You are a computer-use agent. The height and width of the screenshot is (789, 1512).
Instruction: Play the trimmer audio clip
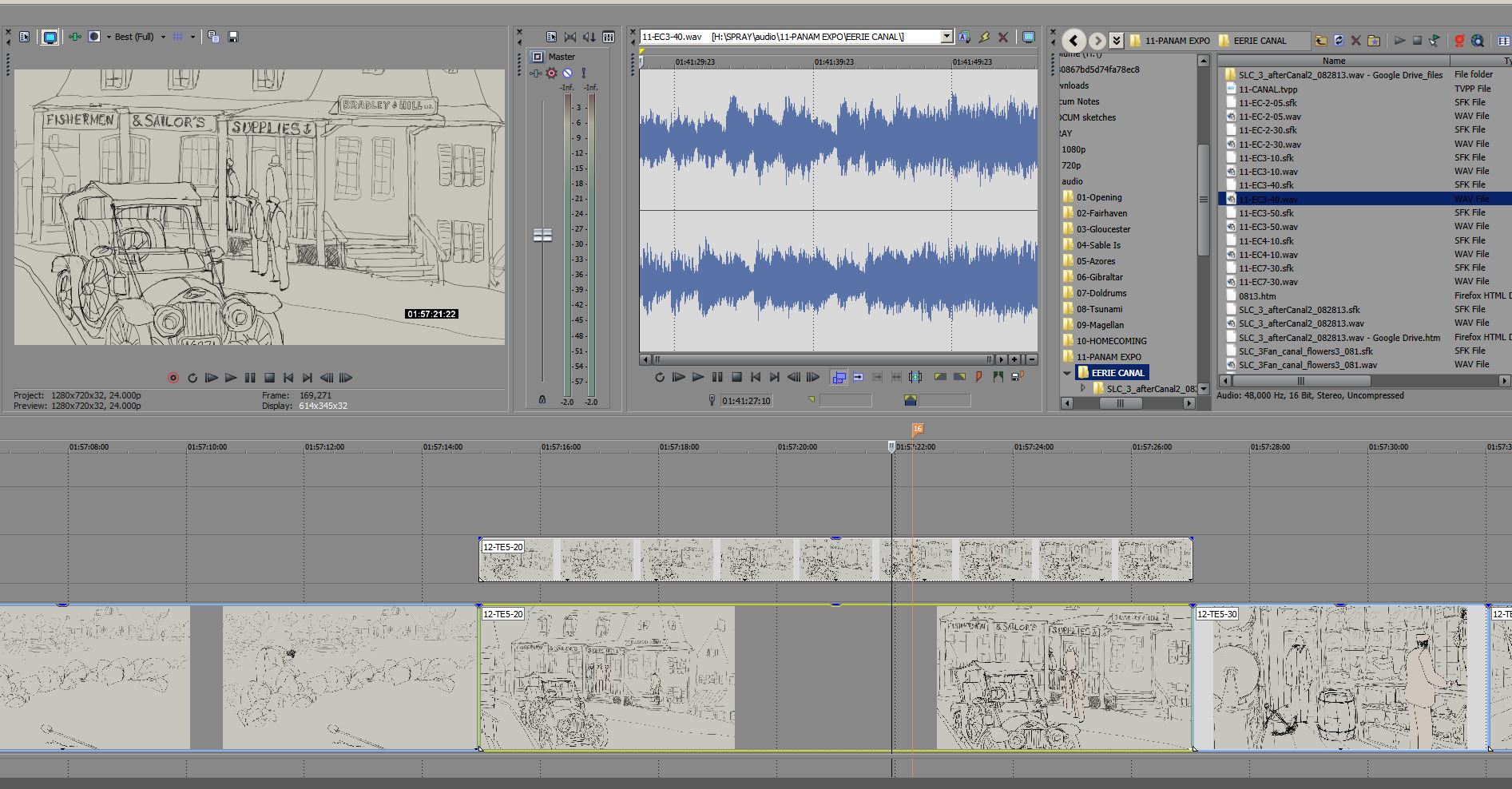(x=698, y=377)
